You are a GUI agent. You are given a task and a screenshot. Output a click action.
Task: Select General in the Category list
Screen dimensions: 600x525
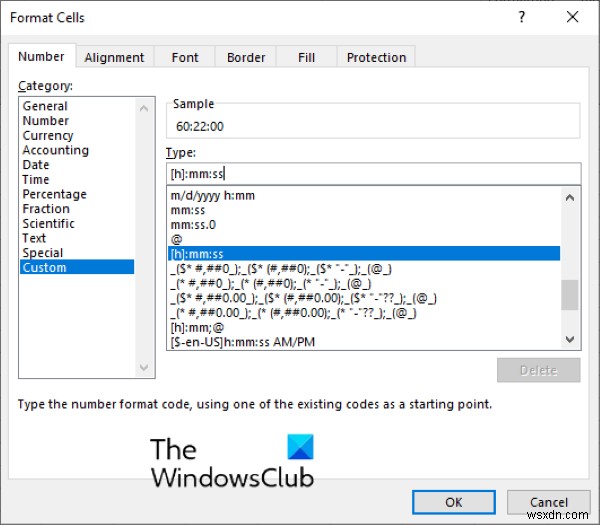pyautogui.click(x=77, y=106)
